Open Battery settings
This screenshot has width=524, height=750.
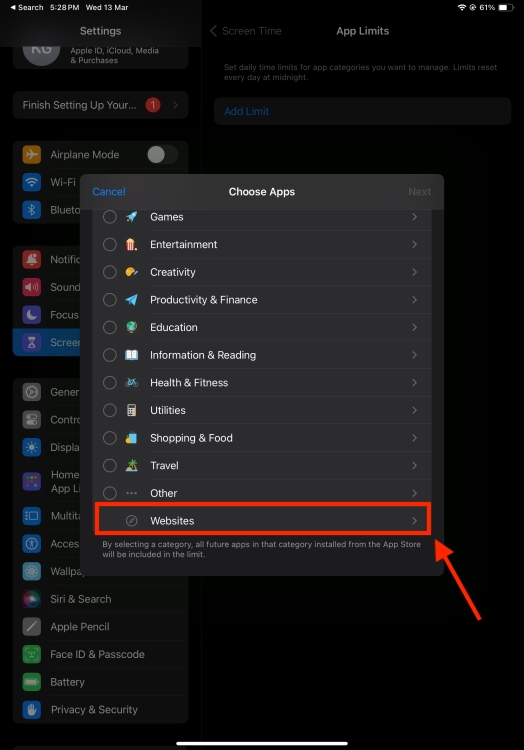(x=100, y=682)
